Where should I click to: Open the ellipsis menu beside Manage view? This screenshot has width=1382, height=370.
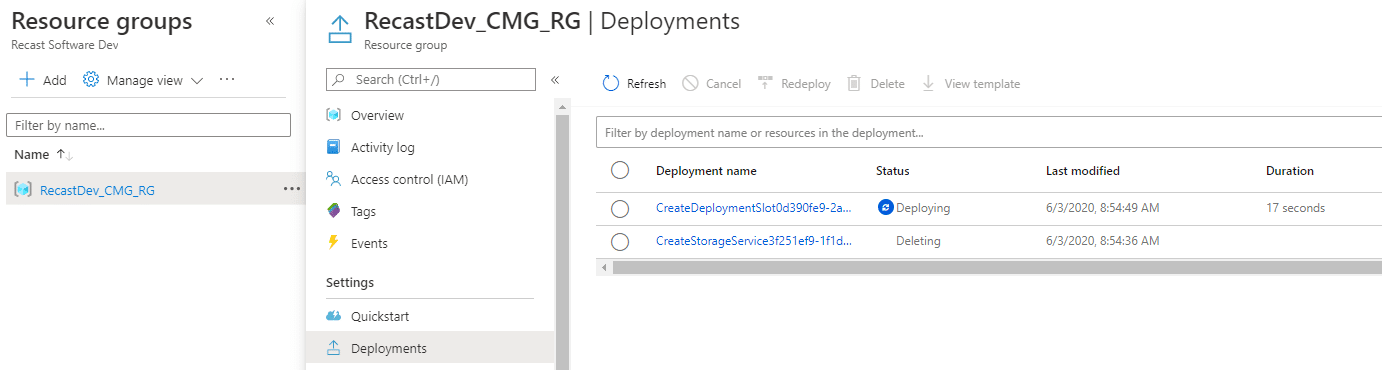(x=227, y=80)
